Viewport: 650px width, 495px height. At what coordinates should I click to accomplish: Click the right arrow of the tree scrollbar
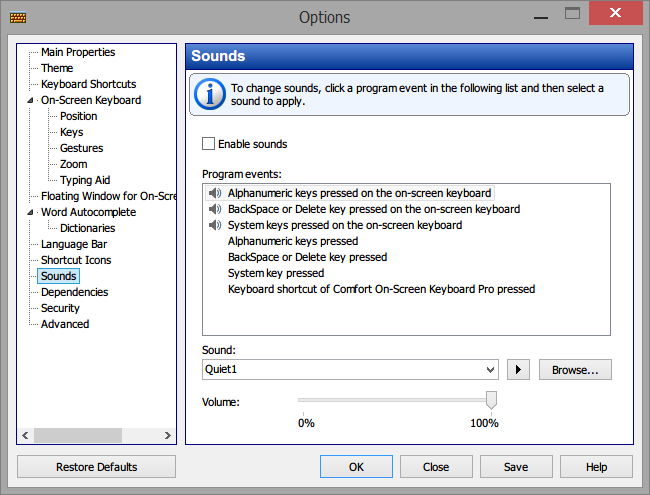[x=167, y=435]
